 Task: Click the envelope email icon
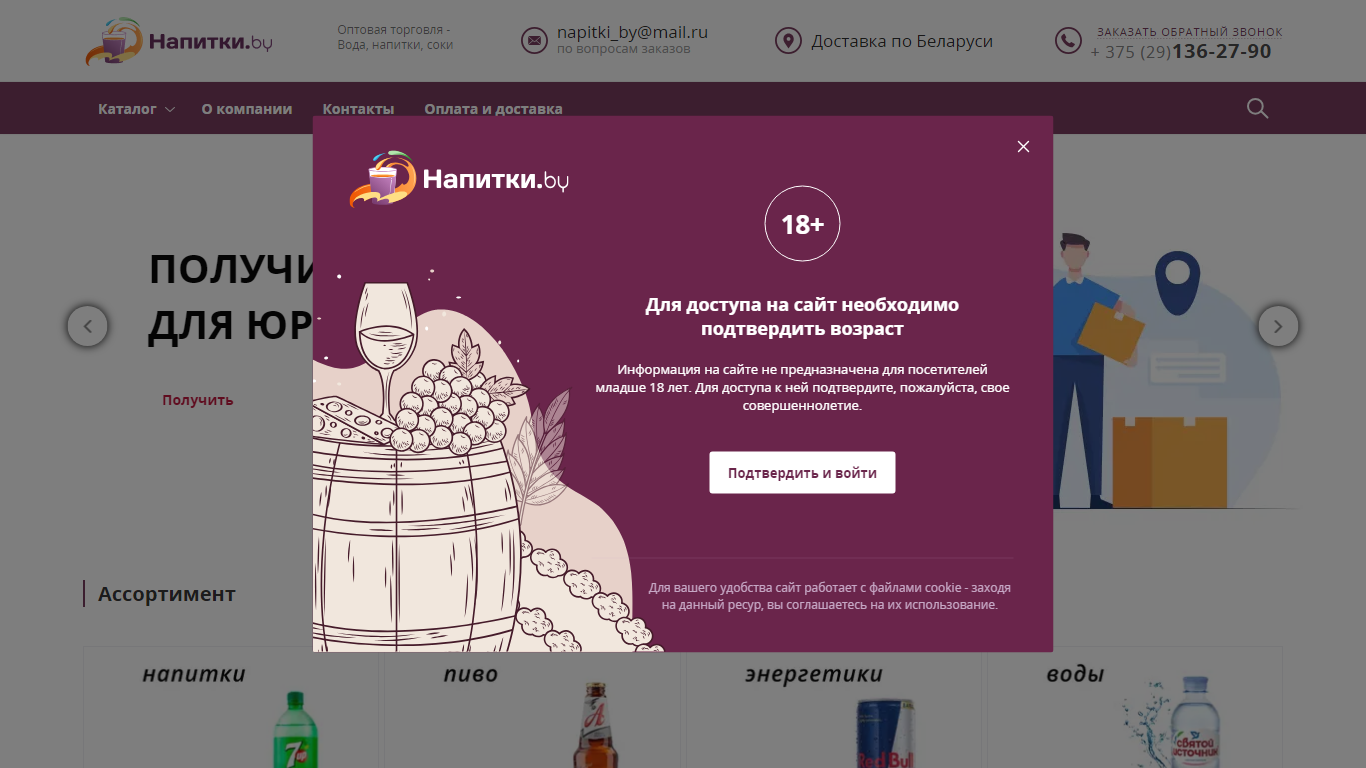(x=535, y=41)
